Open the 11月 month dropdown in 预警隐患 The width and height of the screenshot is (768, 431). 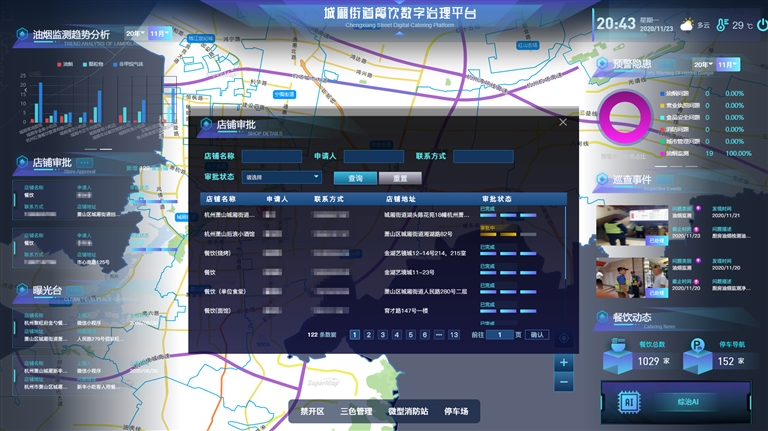pos(727,64)
